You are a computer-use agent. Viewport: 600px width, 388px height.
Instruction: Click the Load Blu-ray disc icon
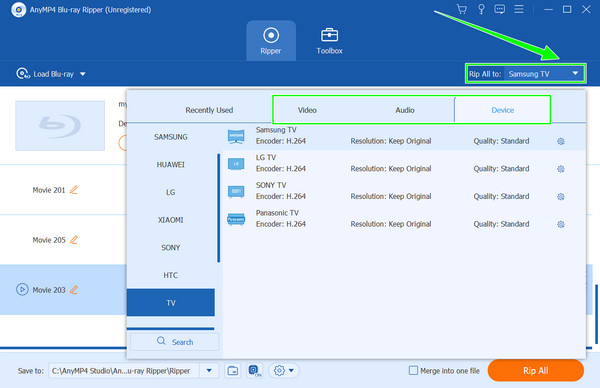tap(23, 73)
